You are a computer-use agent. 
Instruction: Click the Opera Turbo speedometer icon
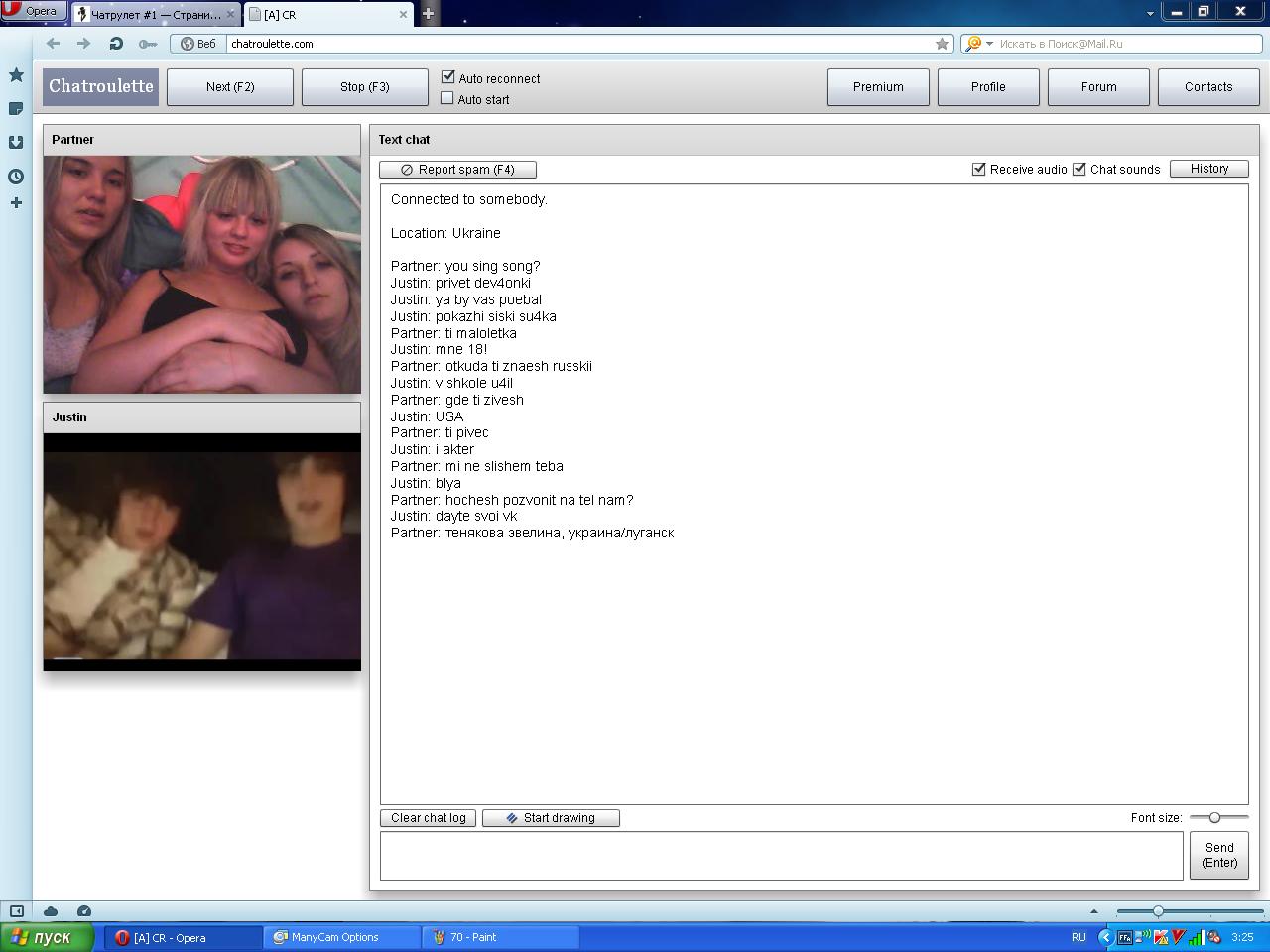(x=84, y=911)
